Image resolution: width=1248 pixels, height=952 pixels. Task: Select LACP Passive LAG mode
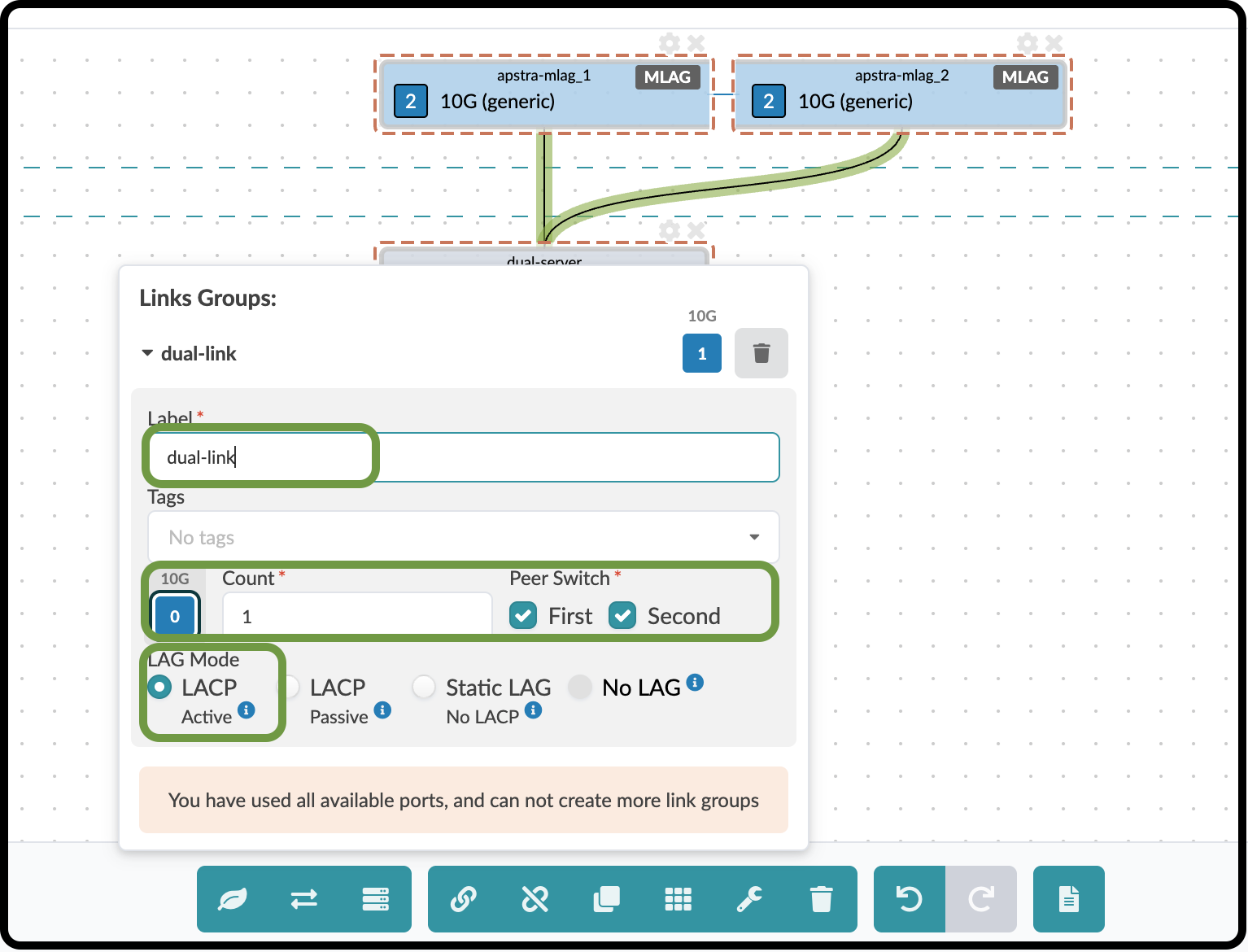[289, 688]
